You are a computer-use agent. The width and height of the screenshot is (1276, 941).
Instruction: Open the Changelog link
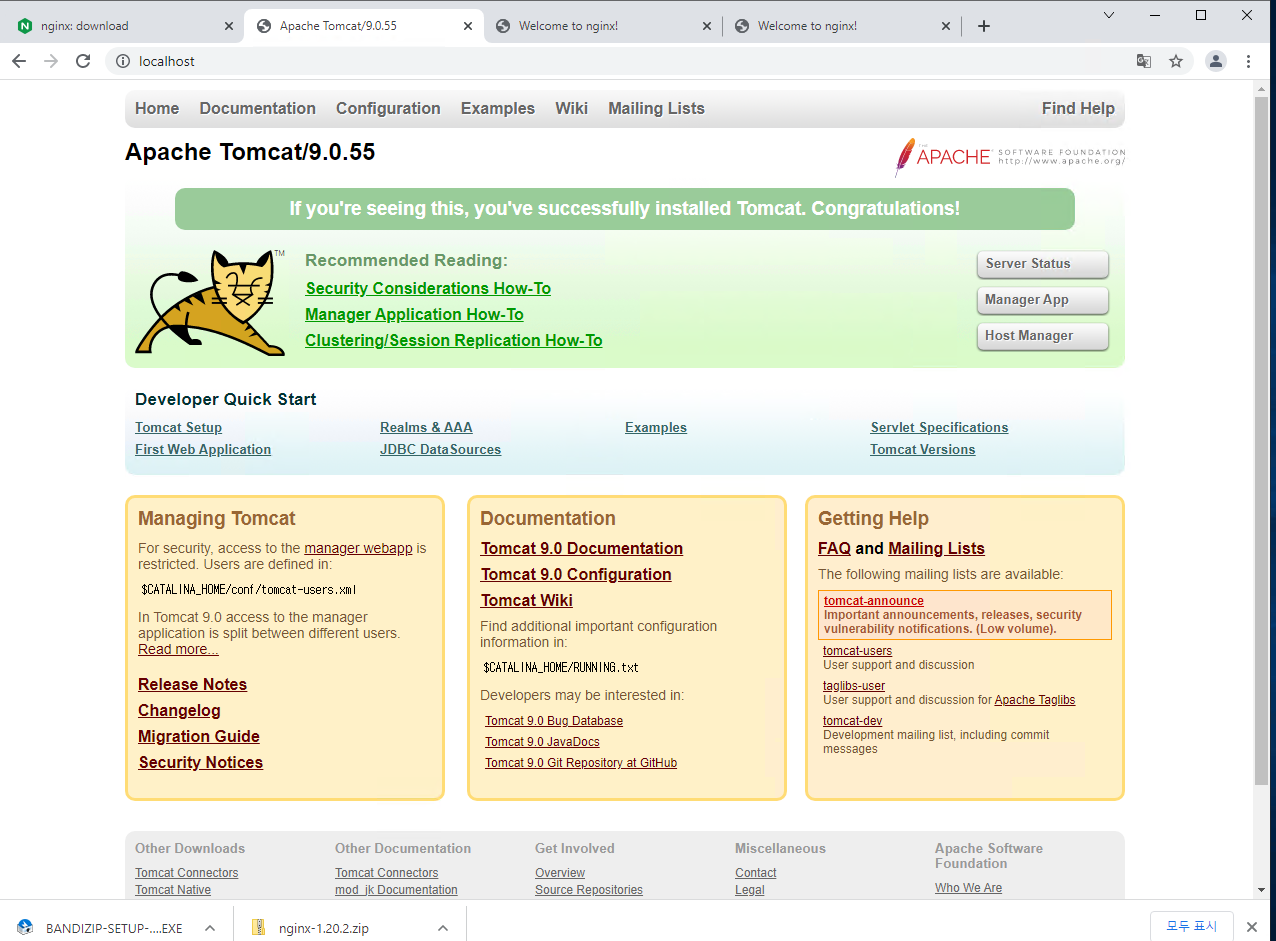180,710
